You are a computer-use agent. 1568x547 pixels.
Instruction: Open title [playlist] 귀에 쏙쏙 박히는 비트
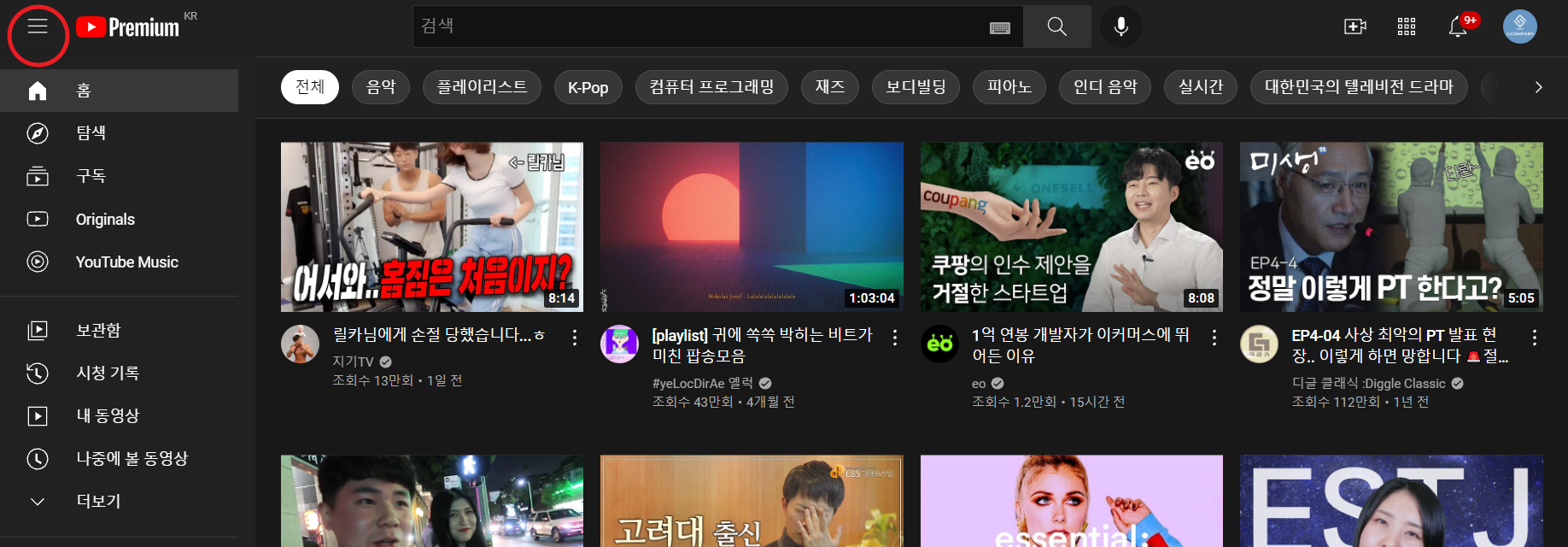[763, 345]
